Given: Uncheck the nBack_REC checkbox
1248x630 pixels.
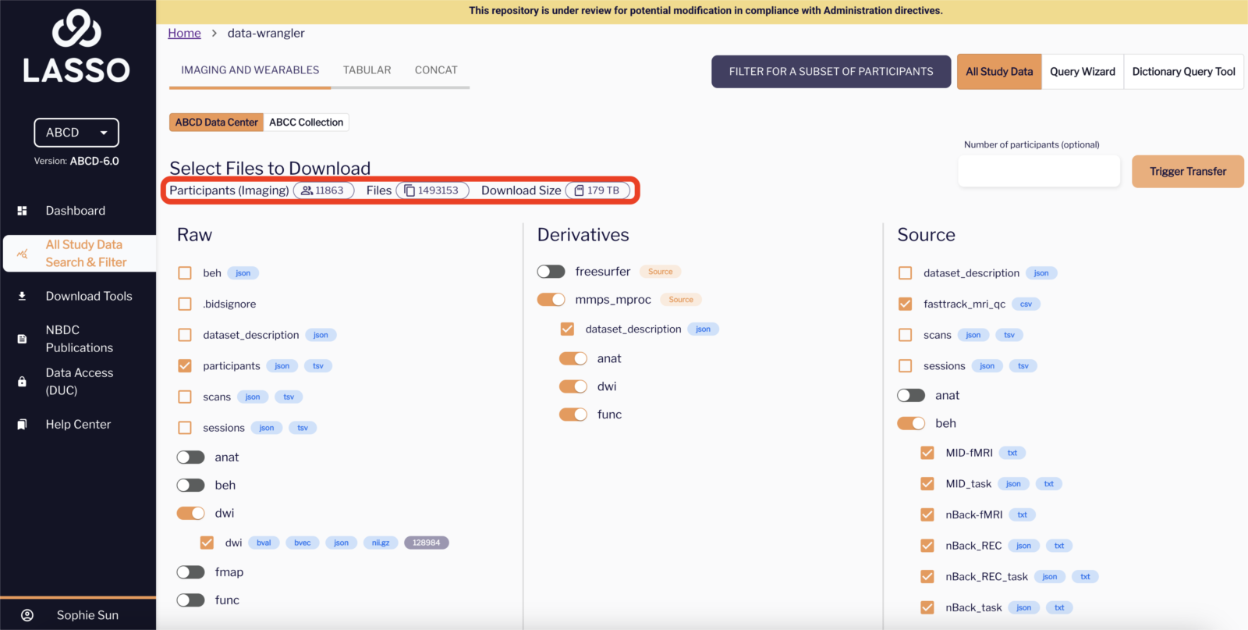Looking at the screenshot, I should click(x=927, y=546).
